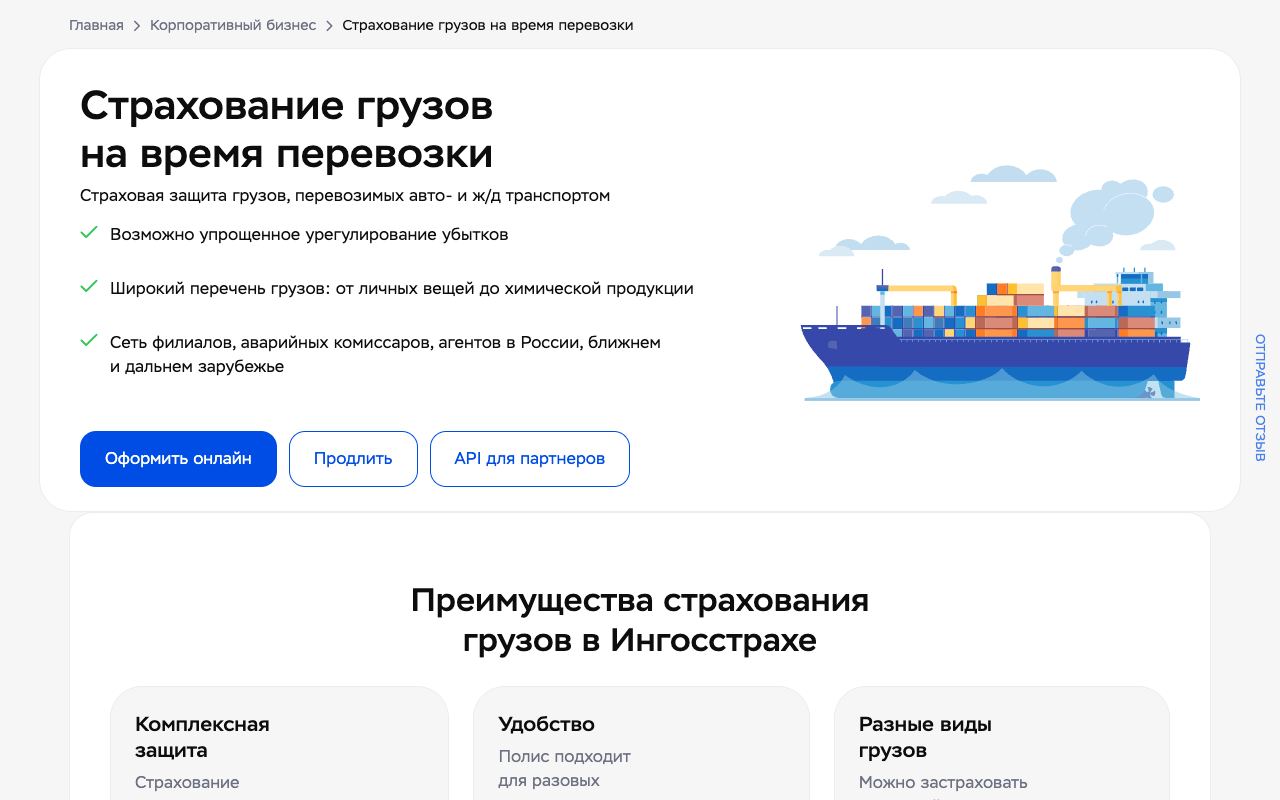Viewport: 1280px width, 800px height.
Task: Click breadcrumb text Страхование грузов на время перевозки
Action: (488, 25)
